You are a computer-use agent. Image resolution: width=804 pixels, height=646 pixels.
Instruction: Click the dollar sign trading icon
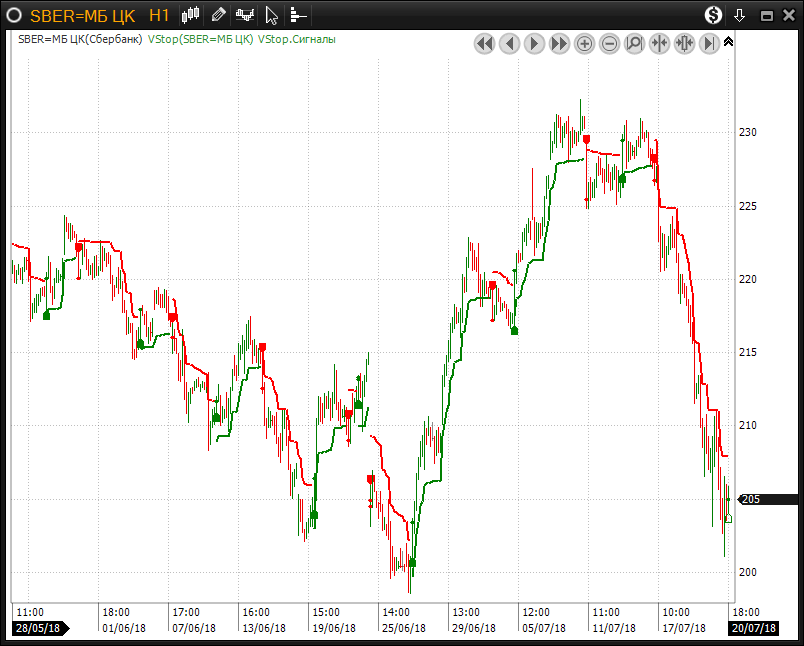[x=713, y=15]
